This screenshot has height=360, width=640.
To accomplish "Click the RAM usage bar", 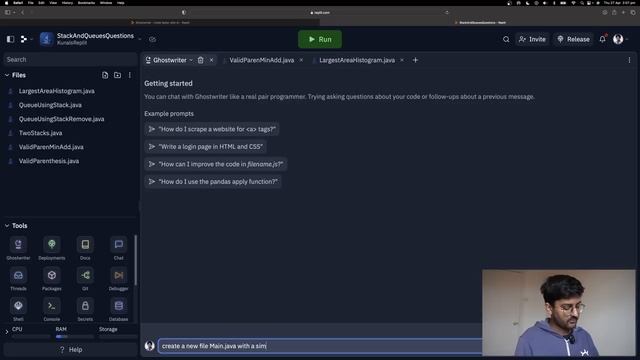I will [x=75, y=337].
